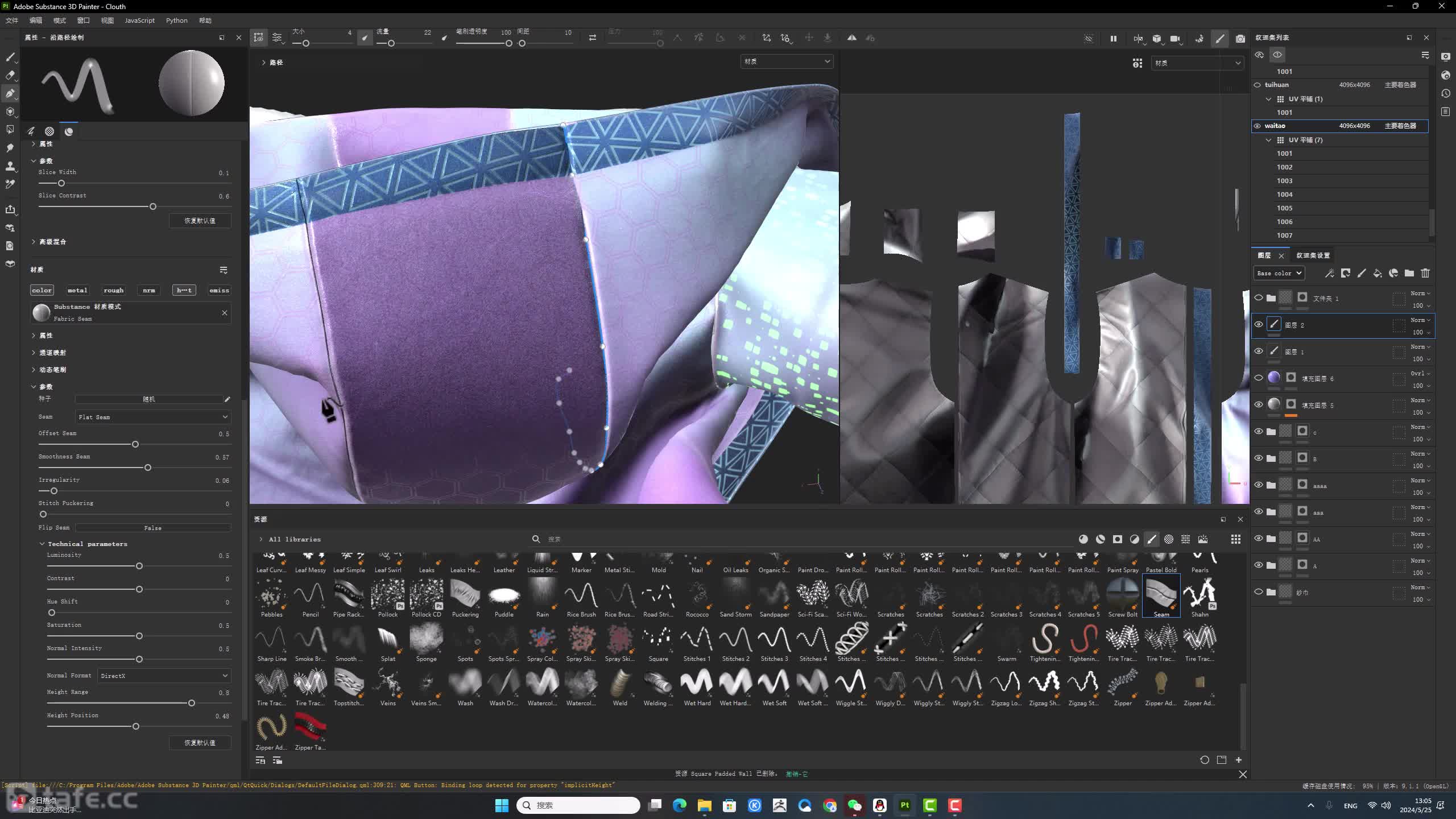Select the Eraser tool in left toolbar

(10, 75)
